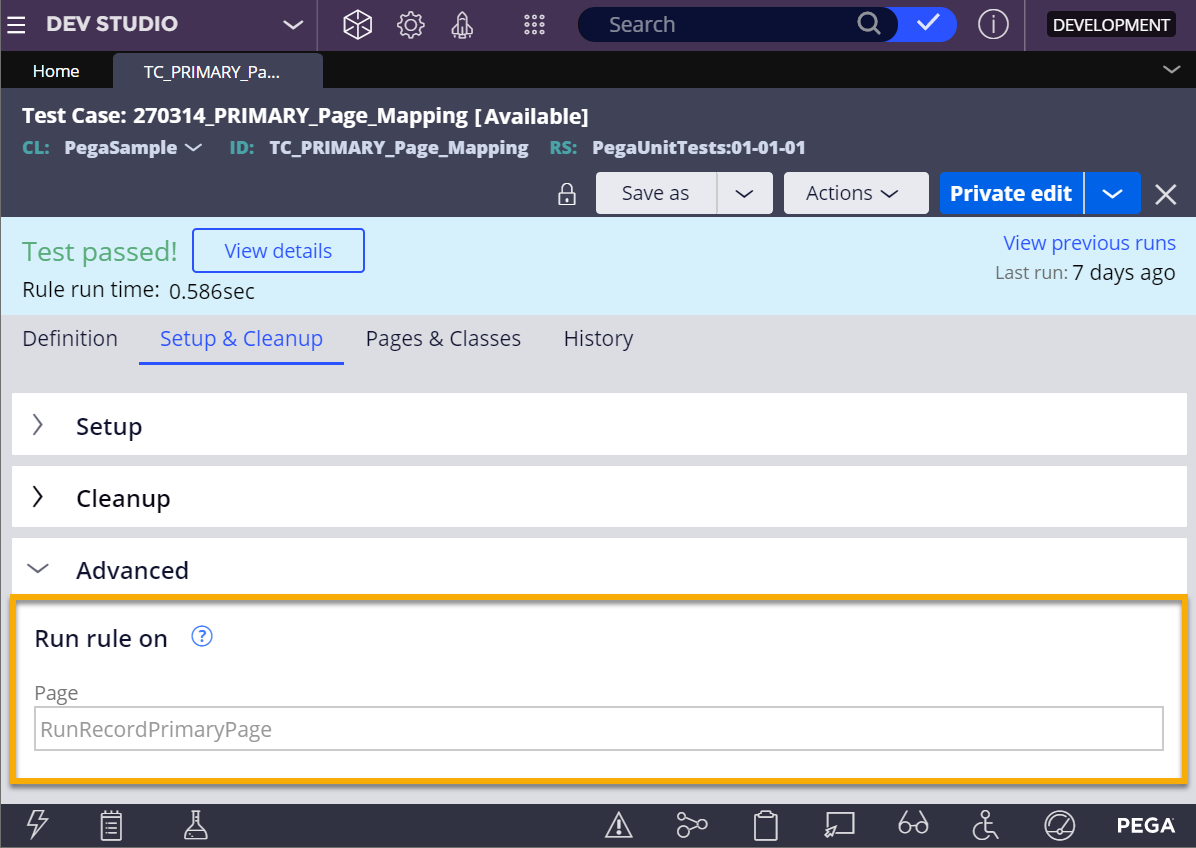Open the settings gear icon in header

click(411, 25)
